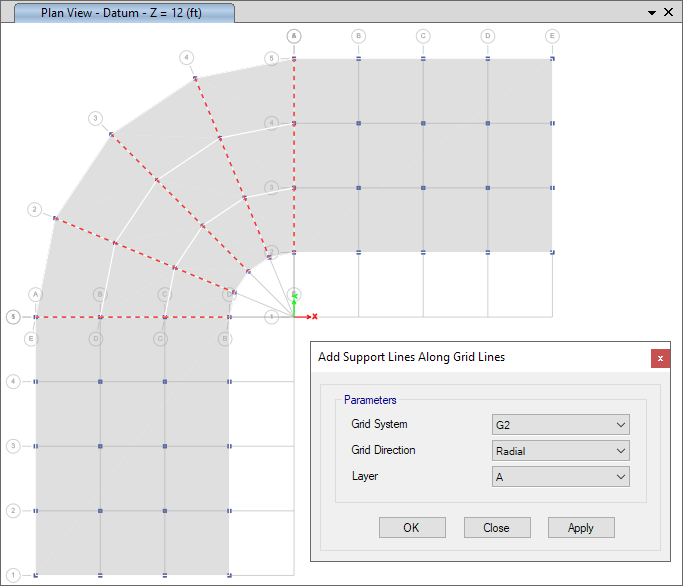Expand the Layer dropdown showing A
The height and width of the screenshot is (586, 683).
pyautogui.click(x=561, y=477)
